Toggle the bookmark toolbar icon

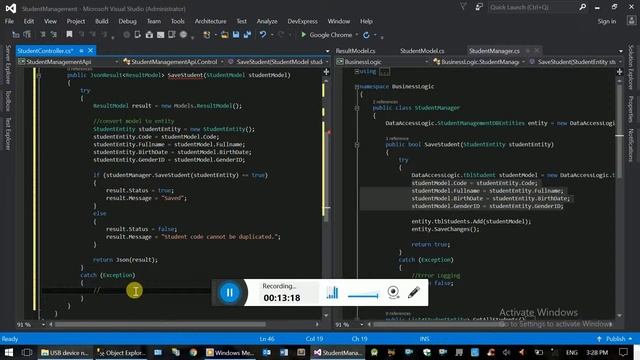coord(69,35)
